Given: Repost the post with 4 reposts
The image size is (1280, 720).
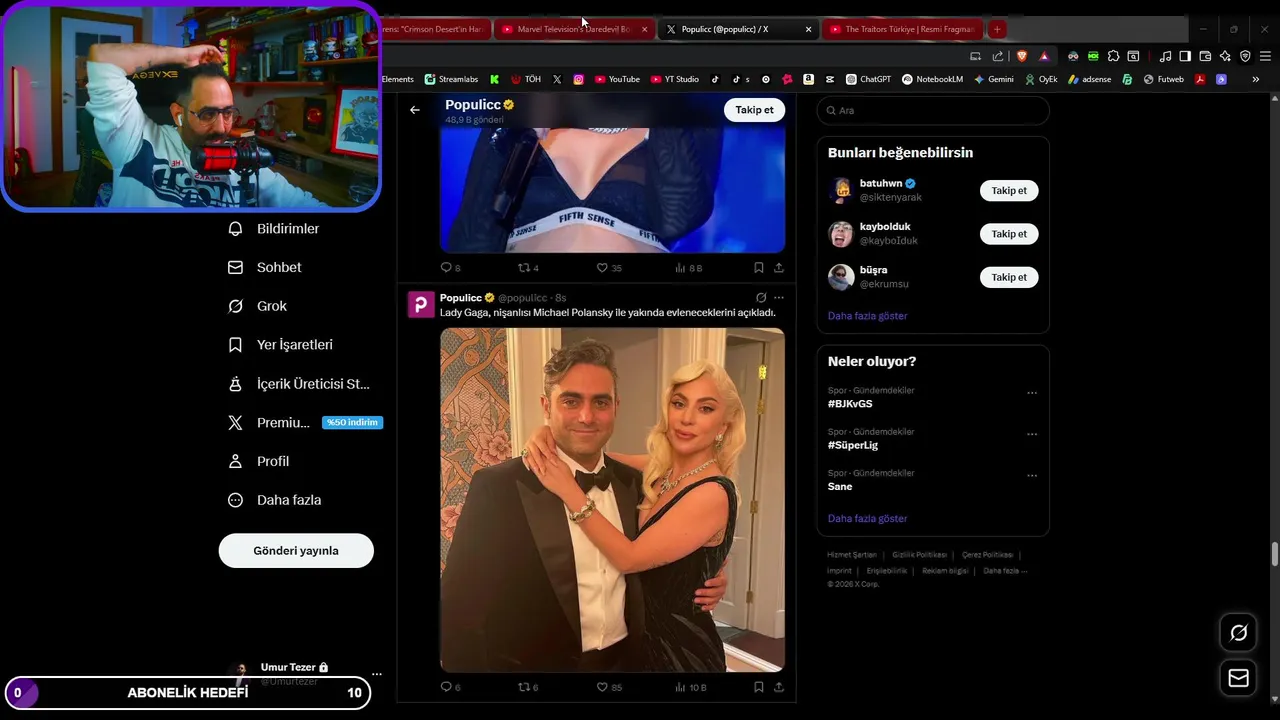Looking at the screenshot, I should [x=528, y=268].
